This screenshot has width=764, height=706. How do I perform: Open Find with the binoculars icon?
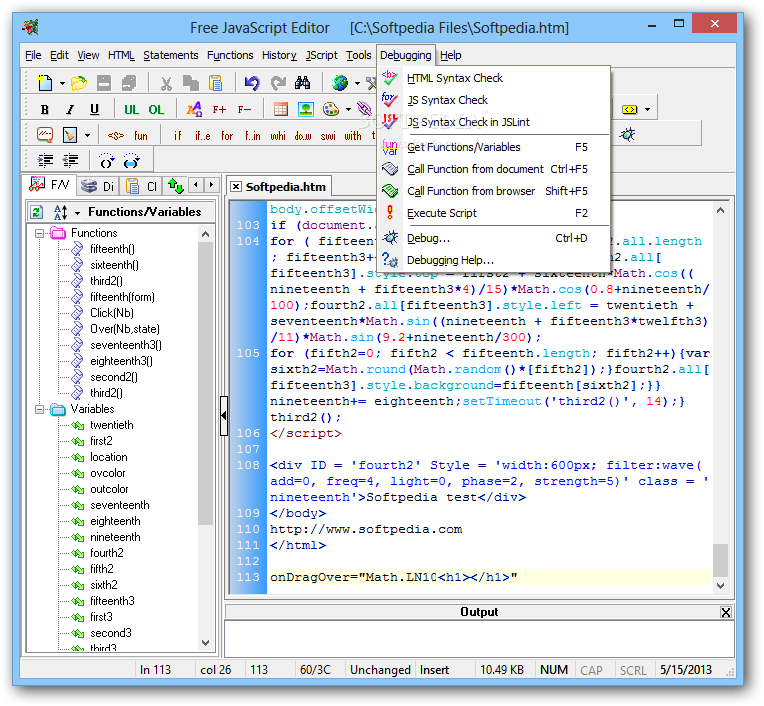[303, 83]
